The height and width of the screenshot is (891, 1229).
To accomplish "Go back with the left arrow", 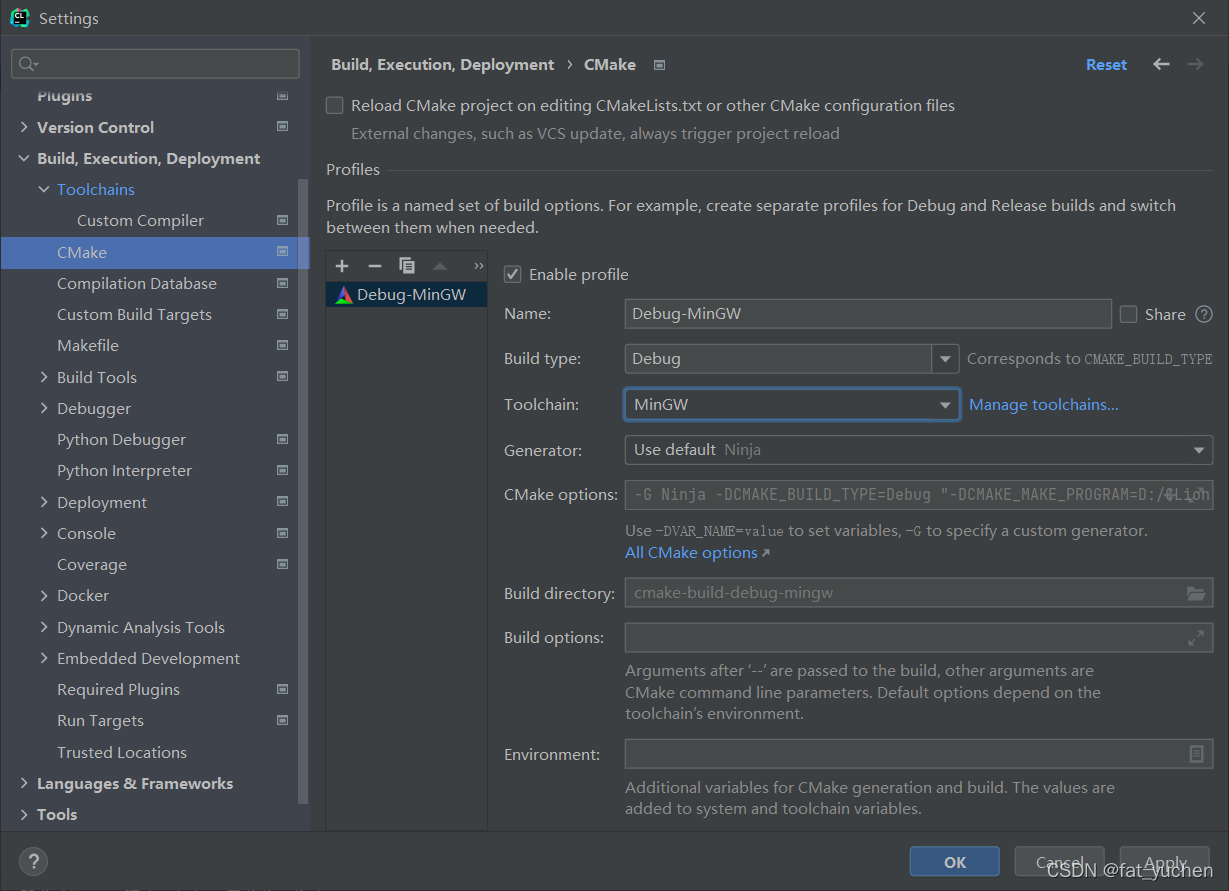I will click(x=1161, y=64).
